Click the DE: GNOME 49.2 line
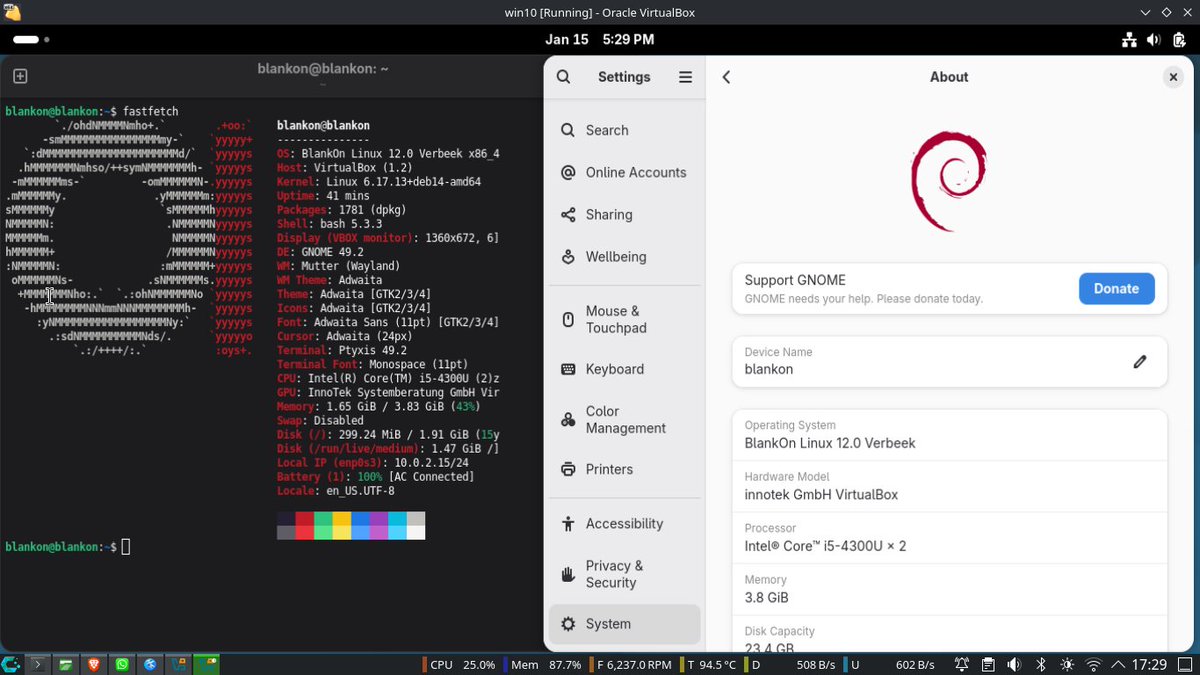This screenshot has width=1200, height=675. pos(320,252)
